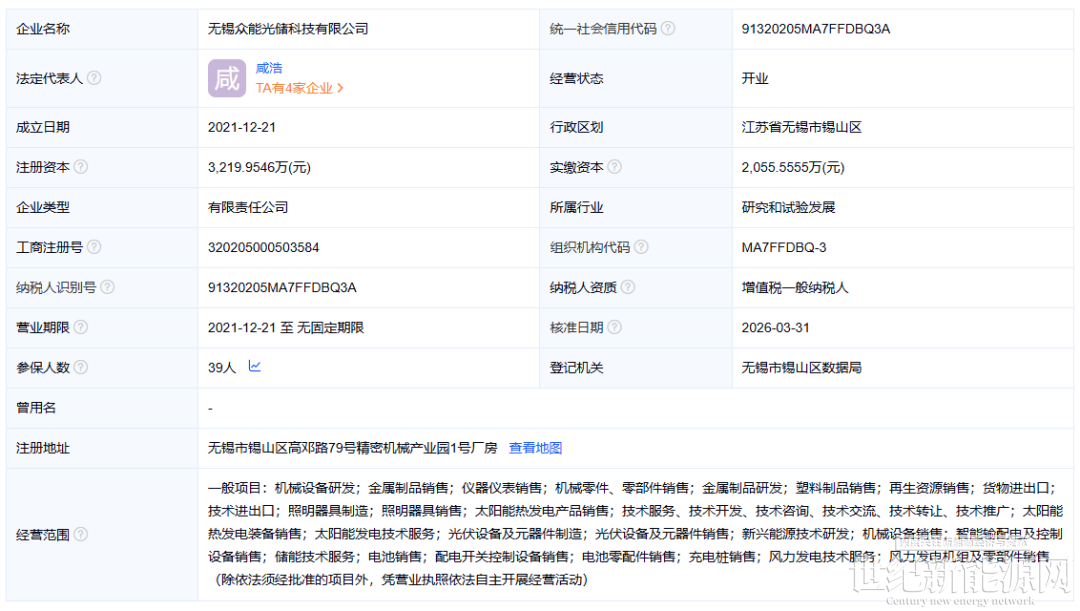This screenshot has width=1080, height=611.
Task: Expand the TA有4家企业 arrow link
Action: coord(300,88)
